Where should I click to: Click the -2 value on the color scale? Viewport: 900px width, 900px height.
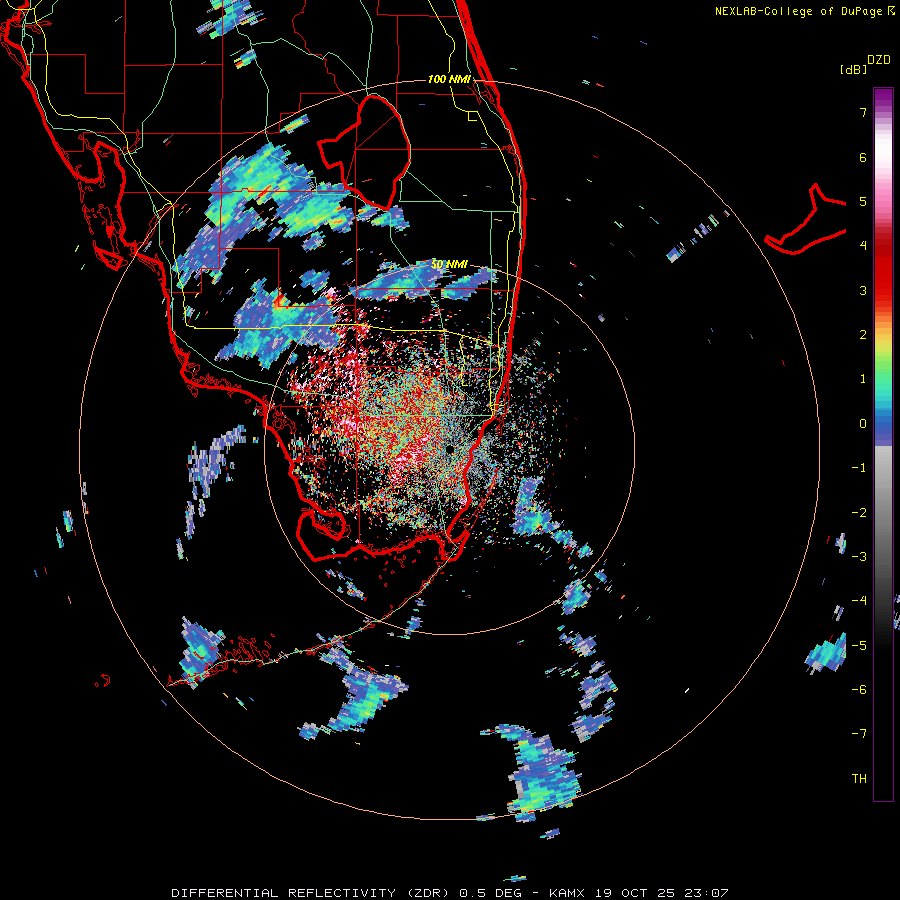(859, 512)
